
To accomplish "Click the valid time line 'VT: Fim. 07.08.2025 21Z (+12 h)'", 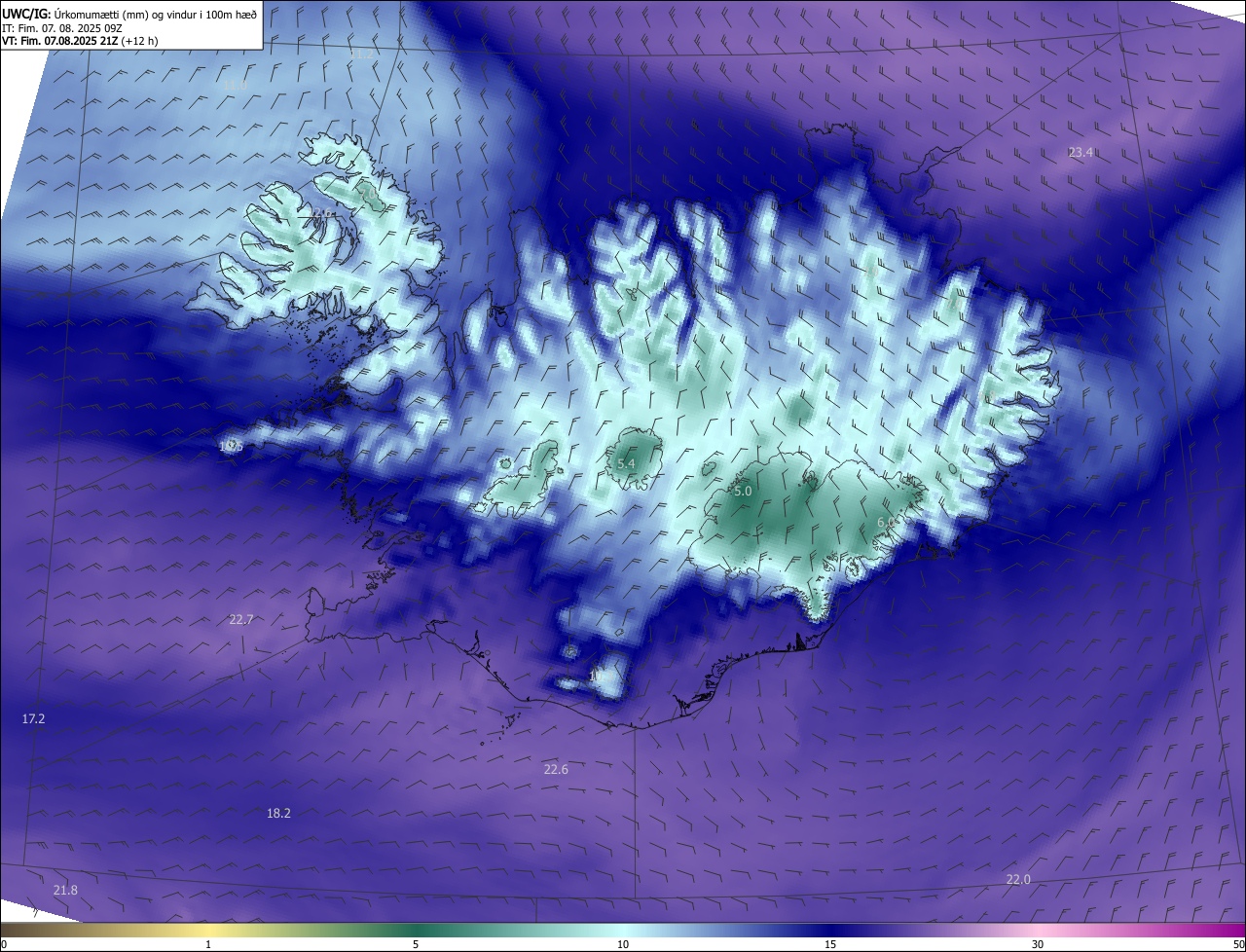I will [x=80, y=41].
